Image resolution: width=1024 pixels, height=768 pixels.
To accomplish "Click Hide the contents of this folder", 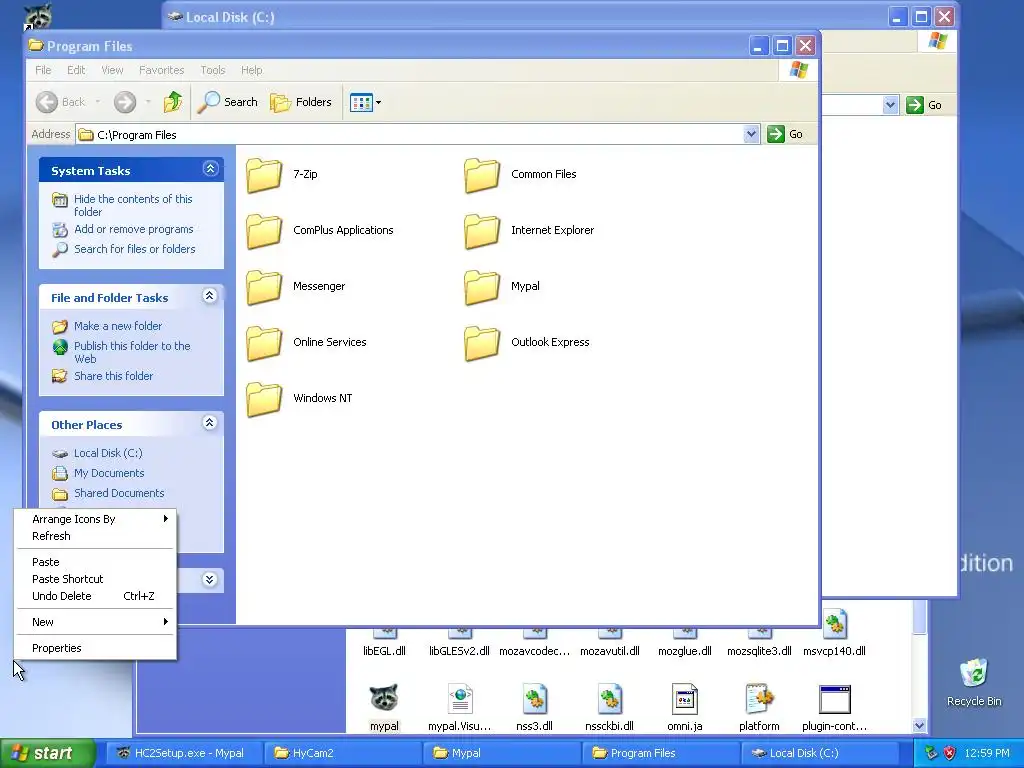I will tap(133, 205).
